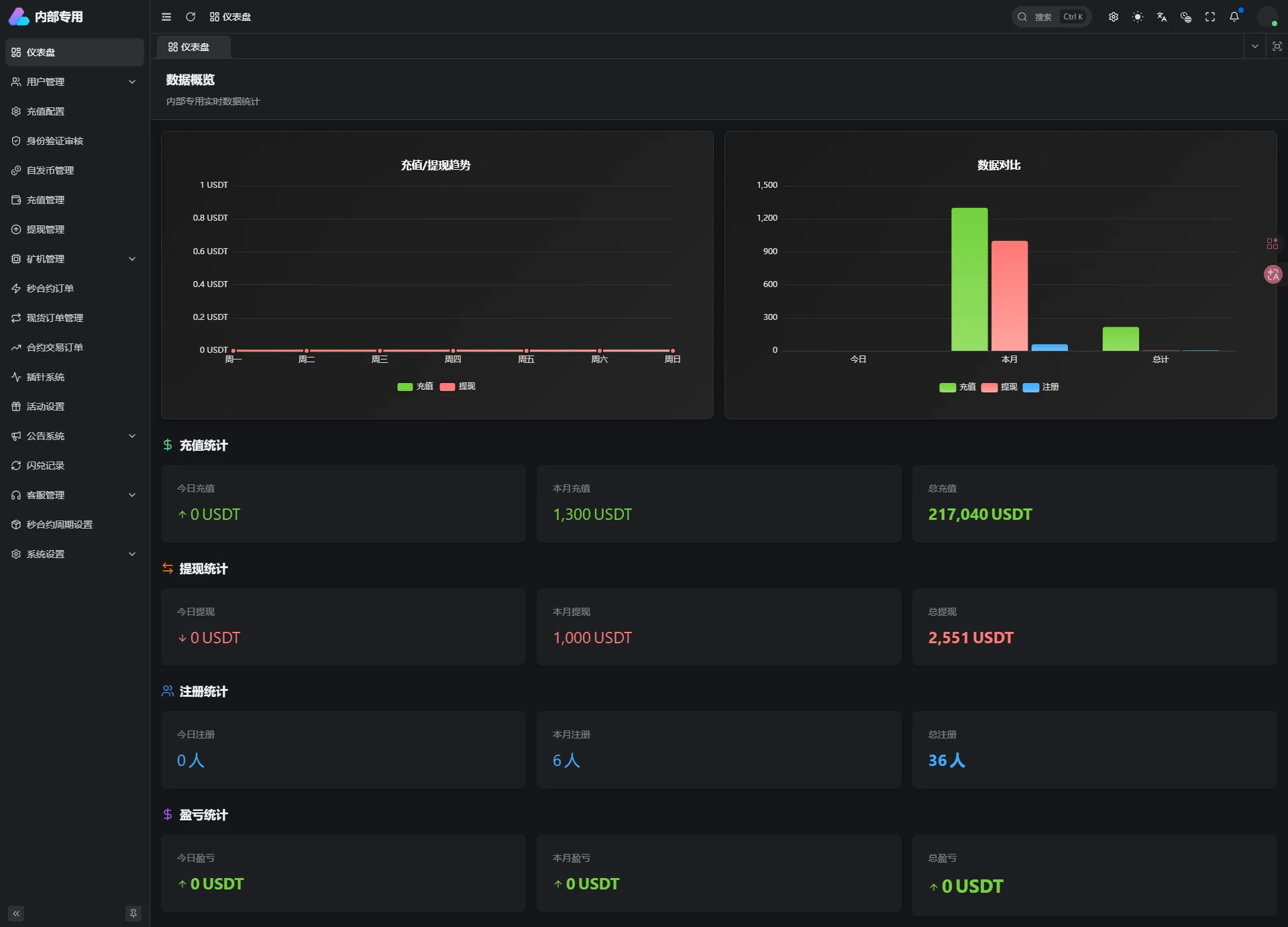
Task: Click the 充值管理 sidebar icon
Action: pos(16,200)
